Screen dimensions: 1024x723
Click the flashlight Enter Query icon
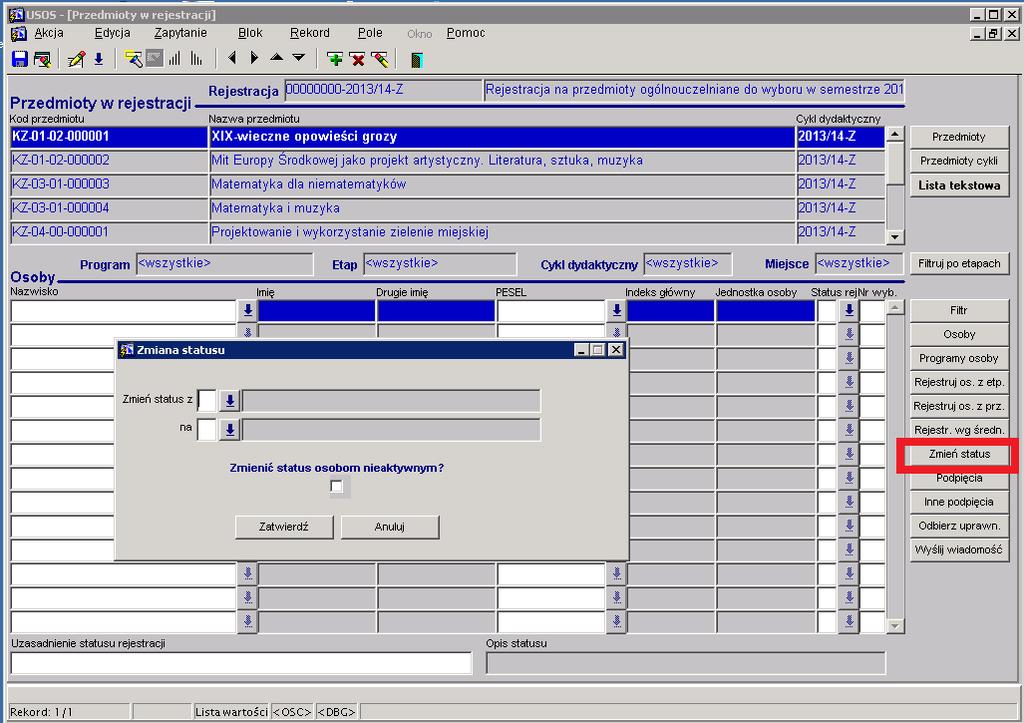point(133,59)
